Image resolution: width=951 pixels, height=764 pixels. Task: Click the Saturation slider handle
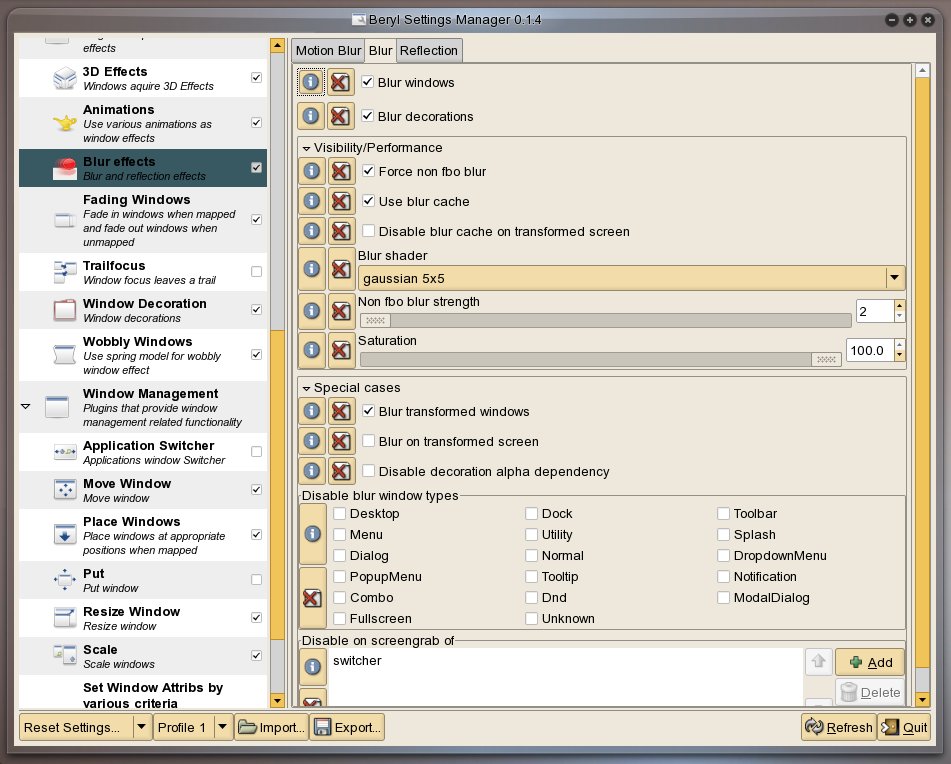click(x=826, y=360)
